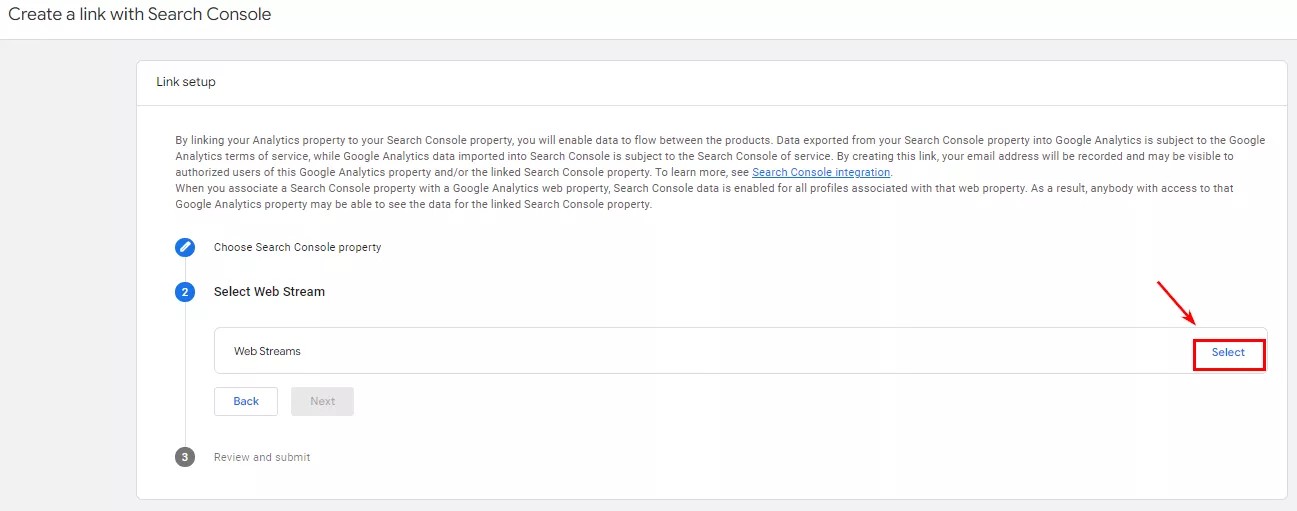Click the Link setup card header
This screenshot has height=511, width=1297.
click(x=712, y=82)
